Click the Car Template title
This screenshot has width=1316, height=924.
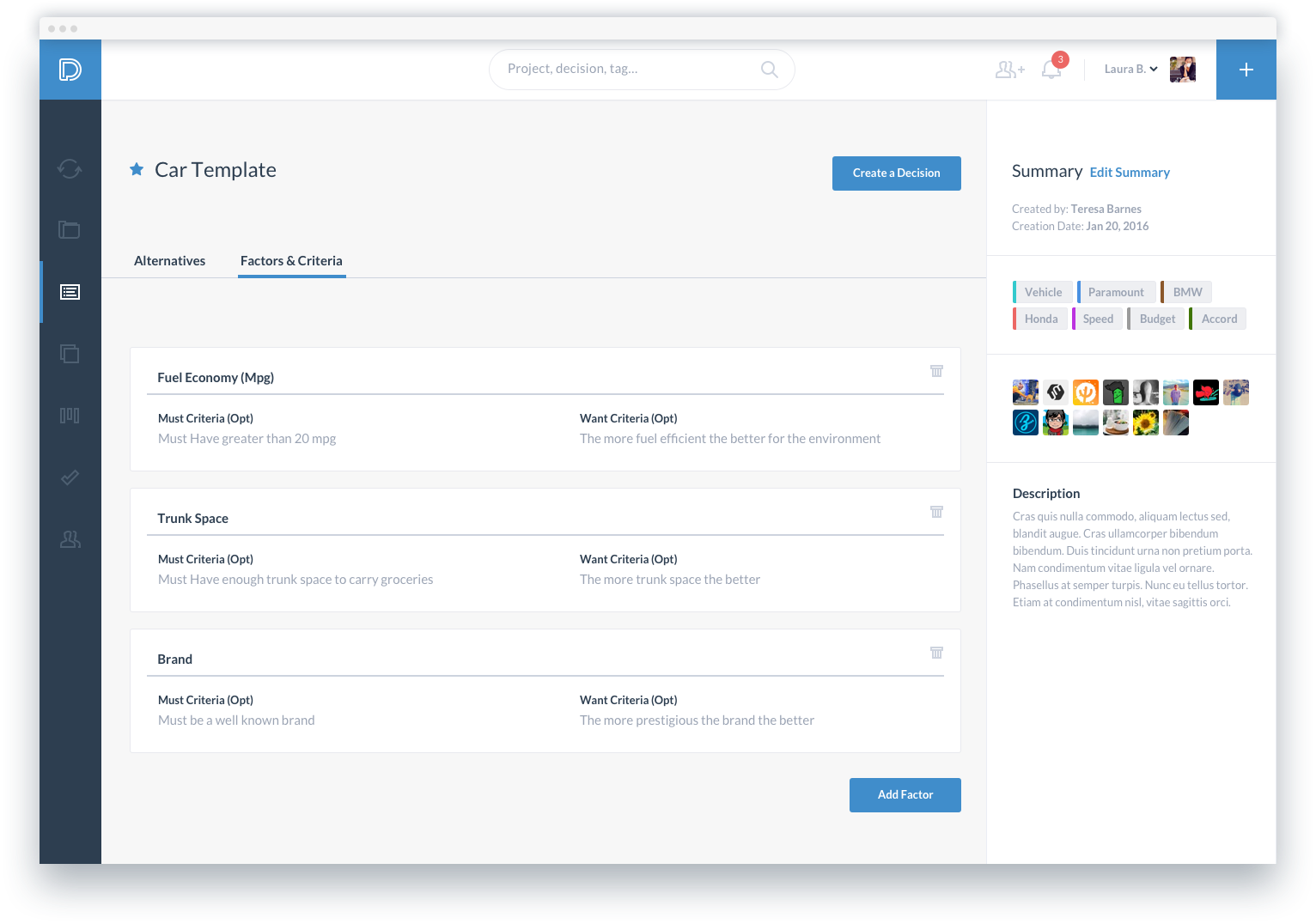click(x=216, y=170)
